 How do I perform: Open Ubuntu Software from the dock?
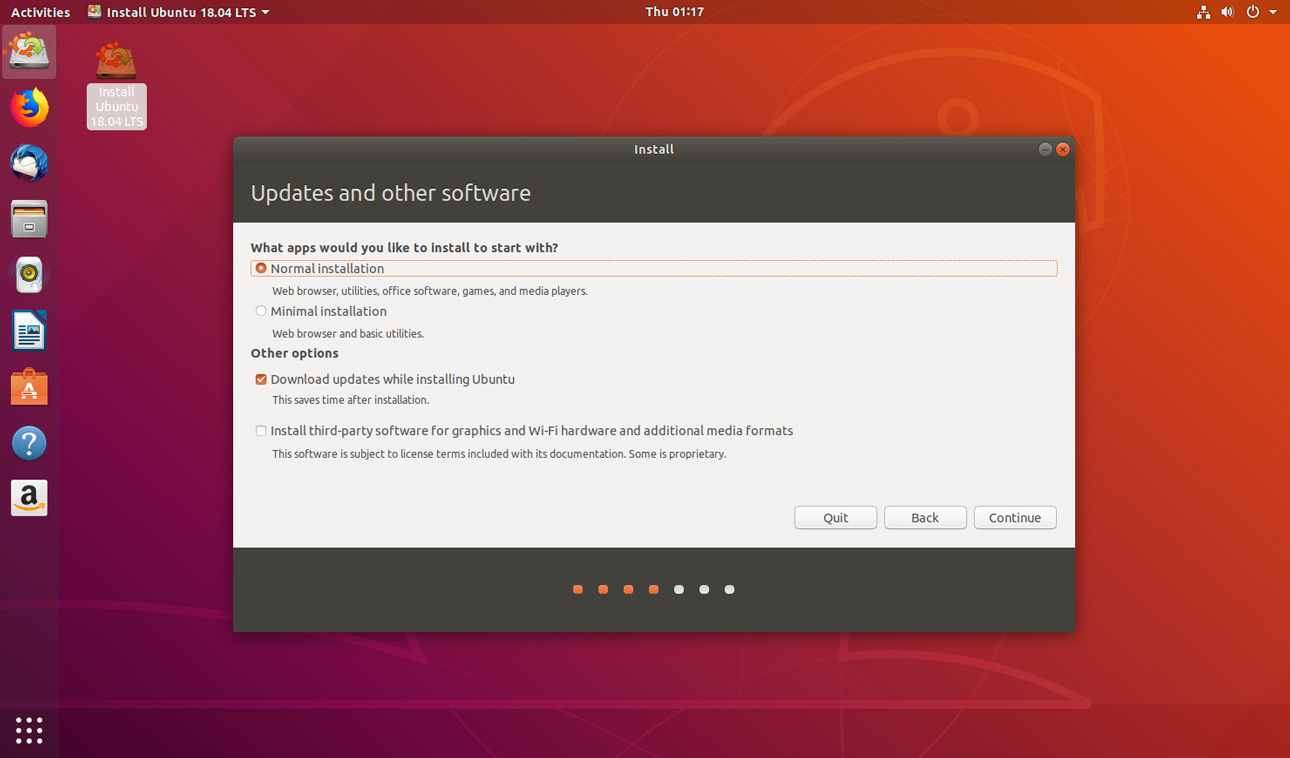(x=29, y=387)
